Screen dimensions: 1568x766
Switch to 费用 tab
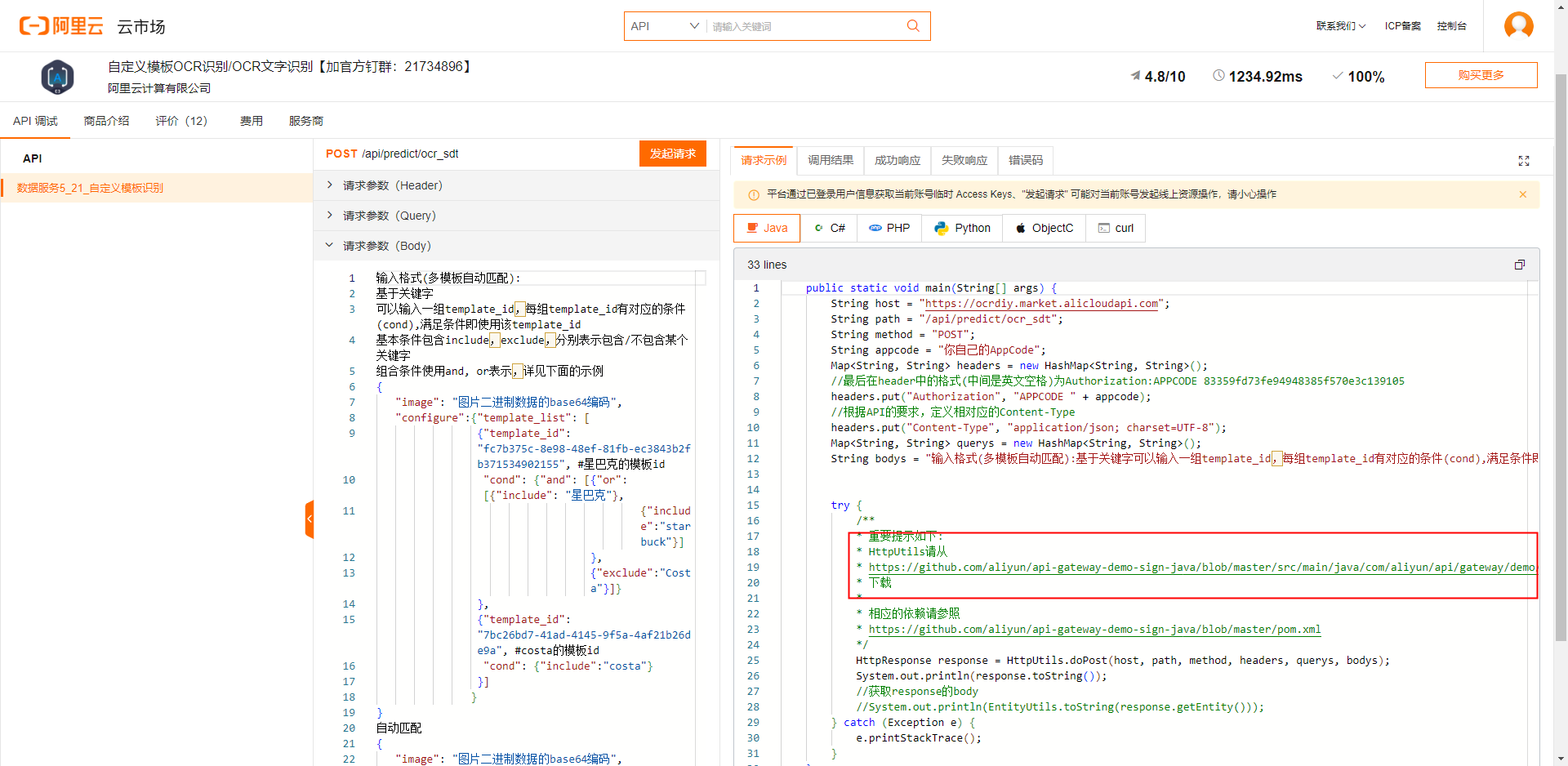point(251,121)
